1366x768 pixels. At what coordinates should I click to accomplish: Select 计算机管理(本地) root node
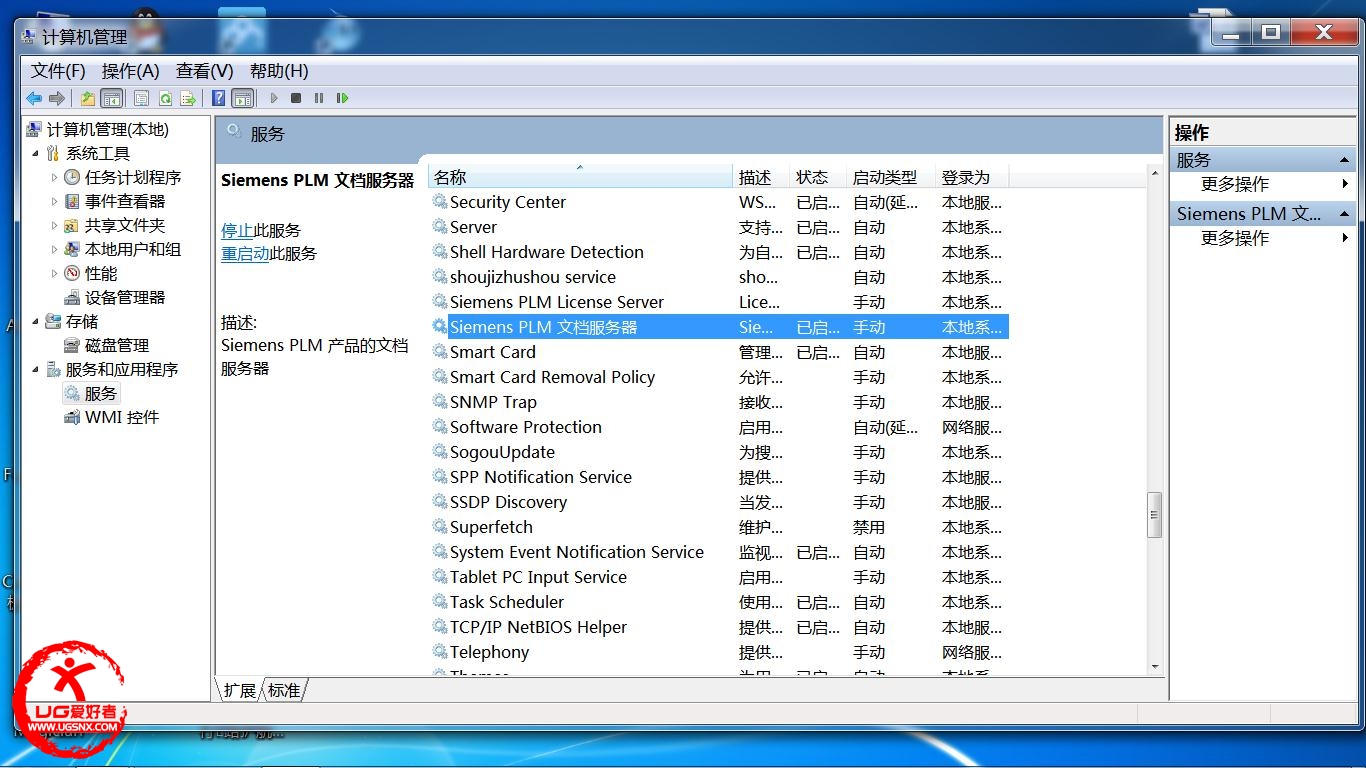[107, 129]
